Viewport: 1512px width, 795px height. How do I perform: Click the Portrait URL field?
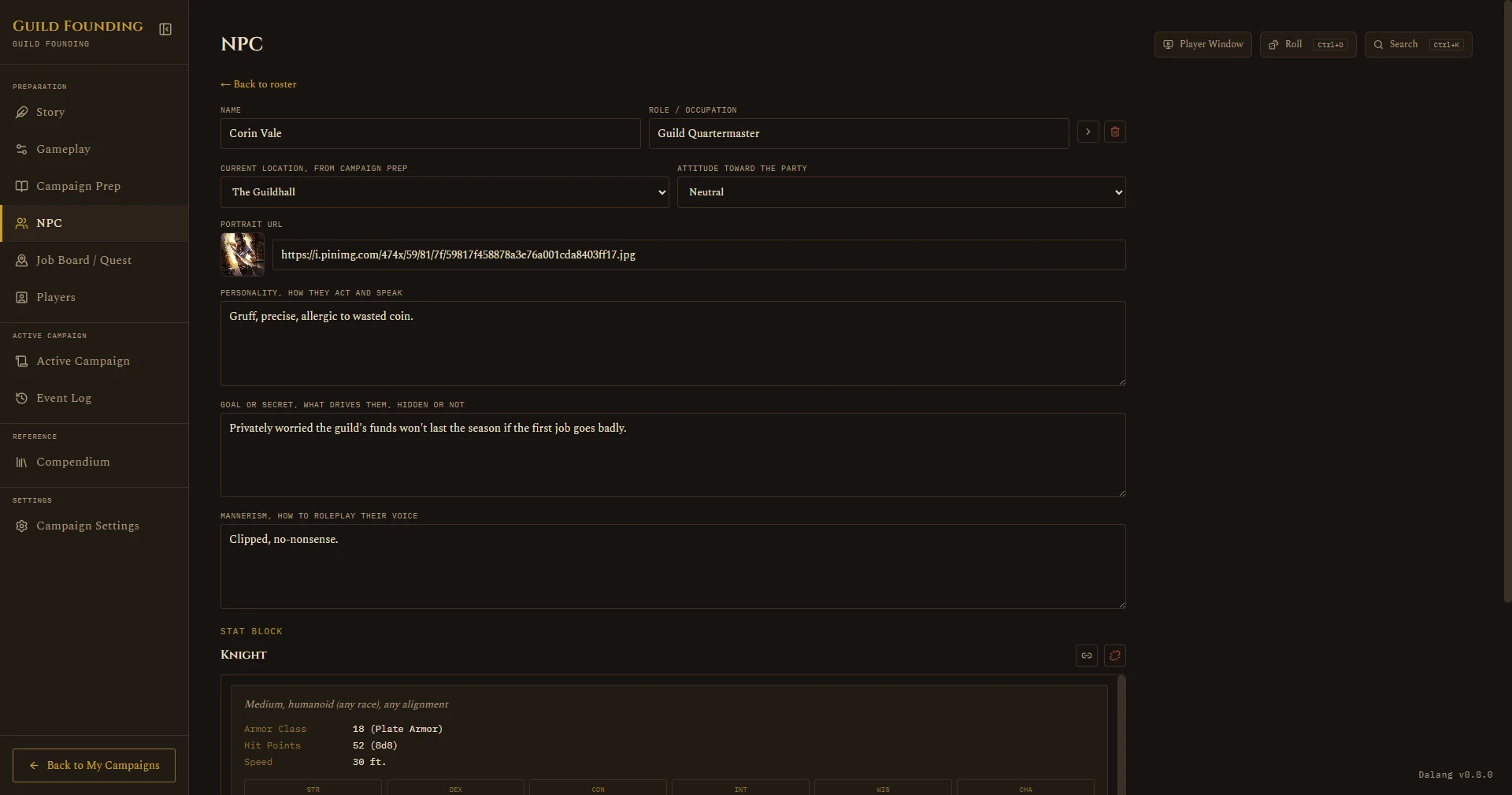click(699, 254)
